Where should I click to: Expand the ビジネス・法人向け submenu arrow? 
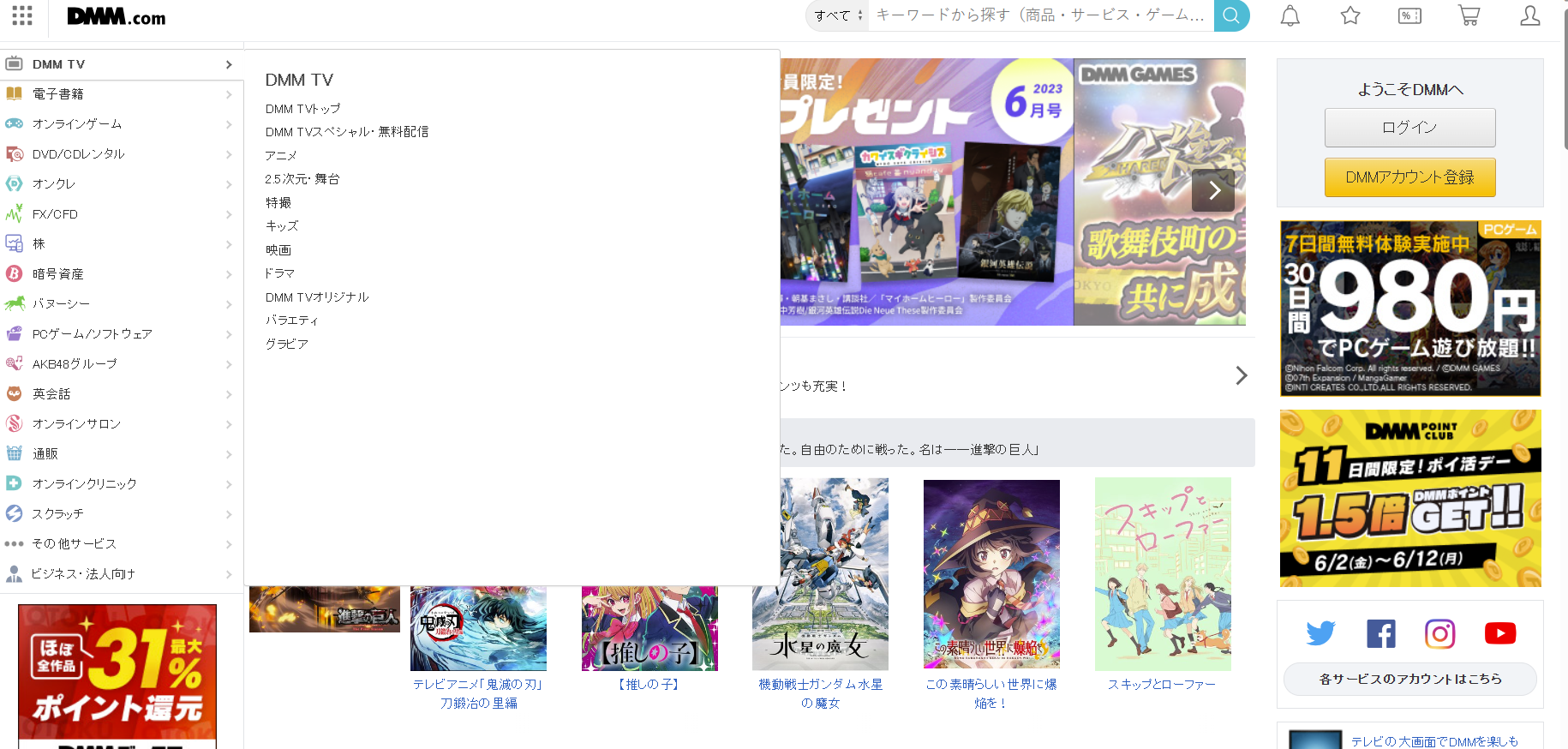click(x=229, y=574)
